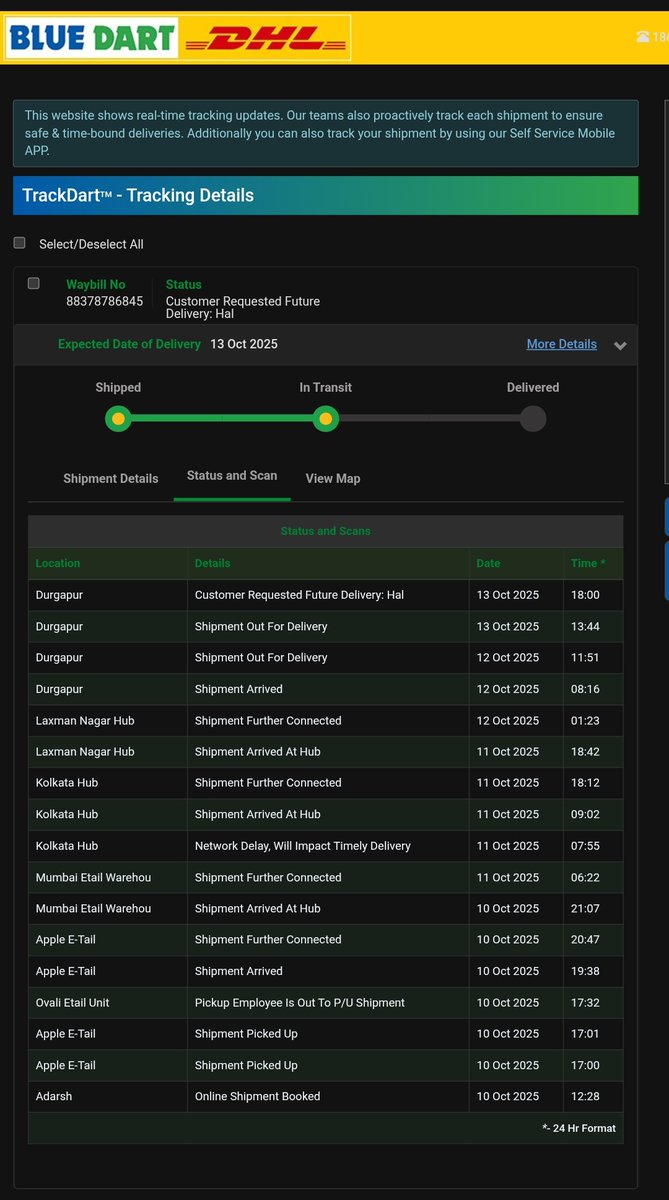Screen dimensions: 669x1200
Task: Click the Shipped progress marker
Action: [x=118, y=418]
